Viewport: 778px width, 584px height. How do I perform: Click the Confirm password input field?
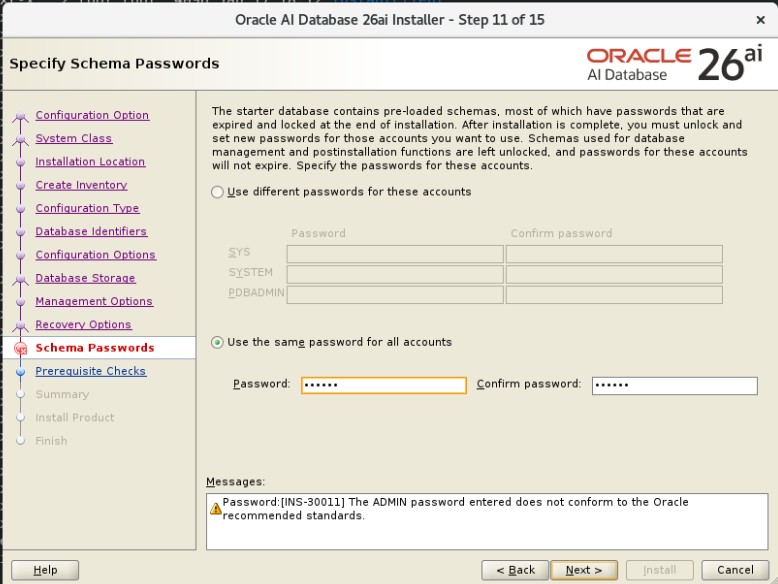click(x=674, y=385)
